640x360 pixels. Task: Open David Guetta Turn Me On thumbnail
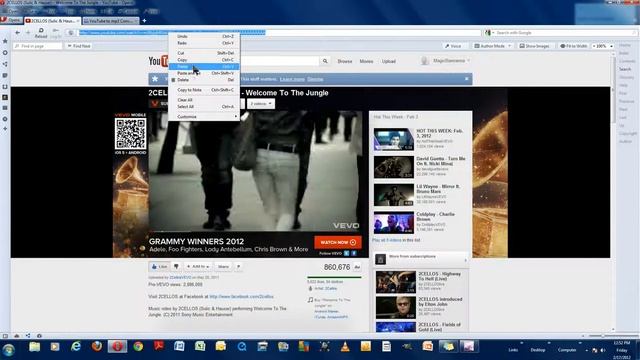click(393, 167)
